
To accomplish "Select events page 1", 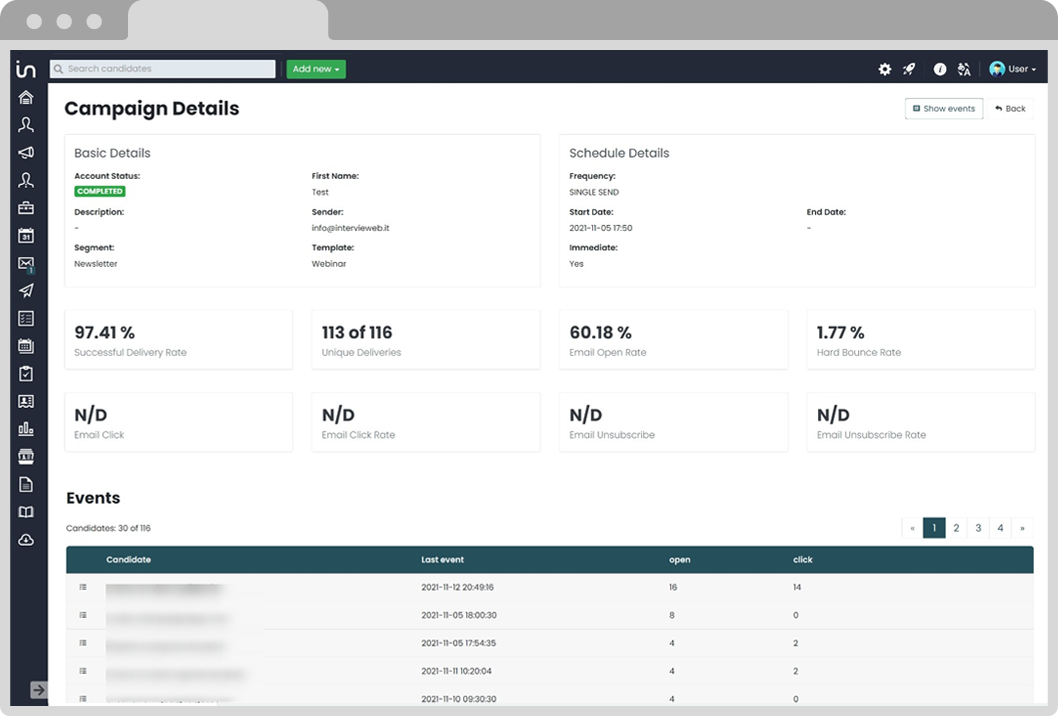I will pos(934,528).
